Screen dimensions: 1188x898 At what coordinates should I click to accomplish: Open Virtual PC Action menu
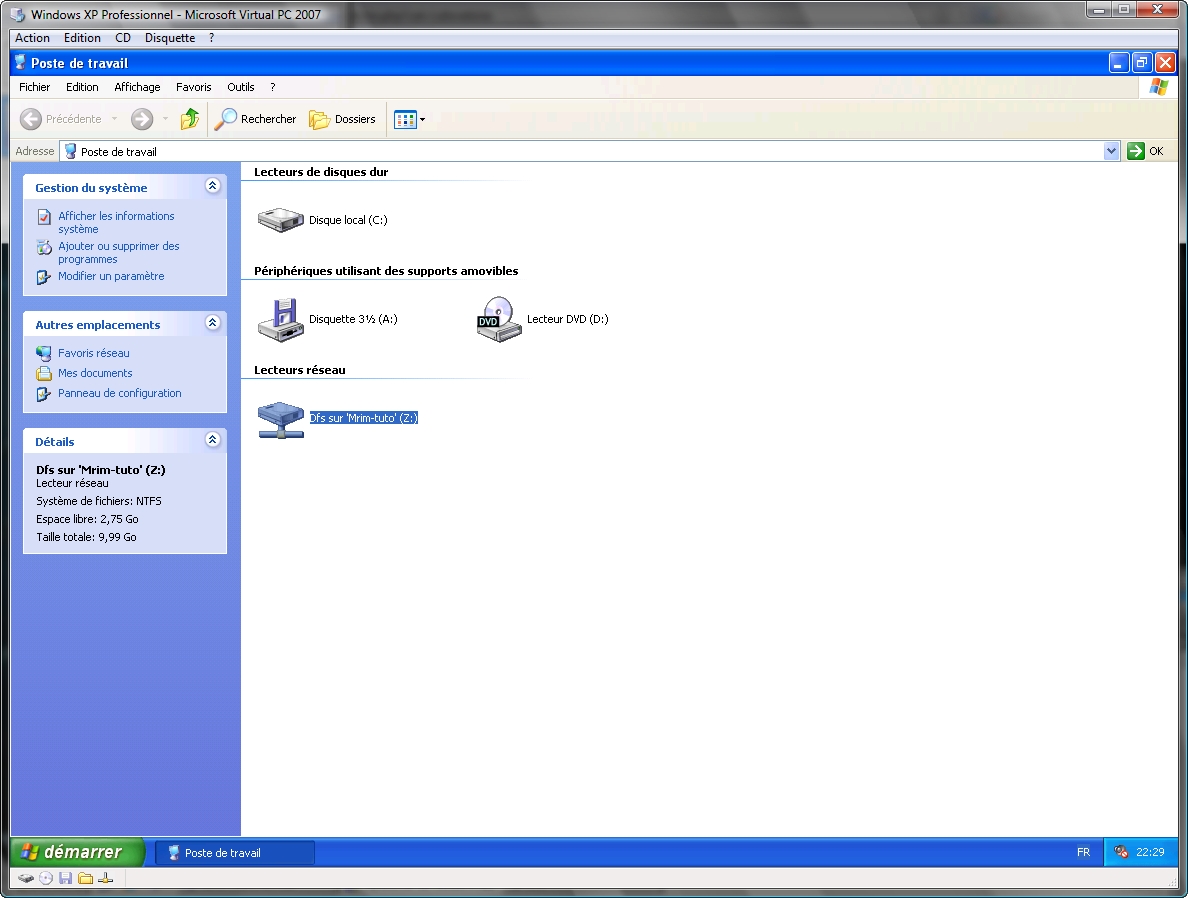pyautogui.click(x=32, y=38)
